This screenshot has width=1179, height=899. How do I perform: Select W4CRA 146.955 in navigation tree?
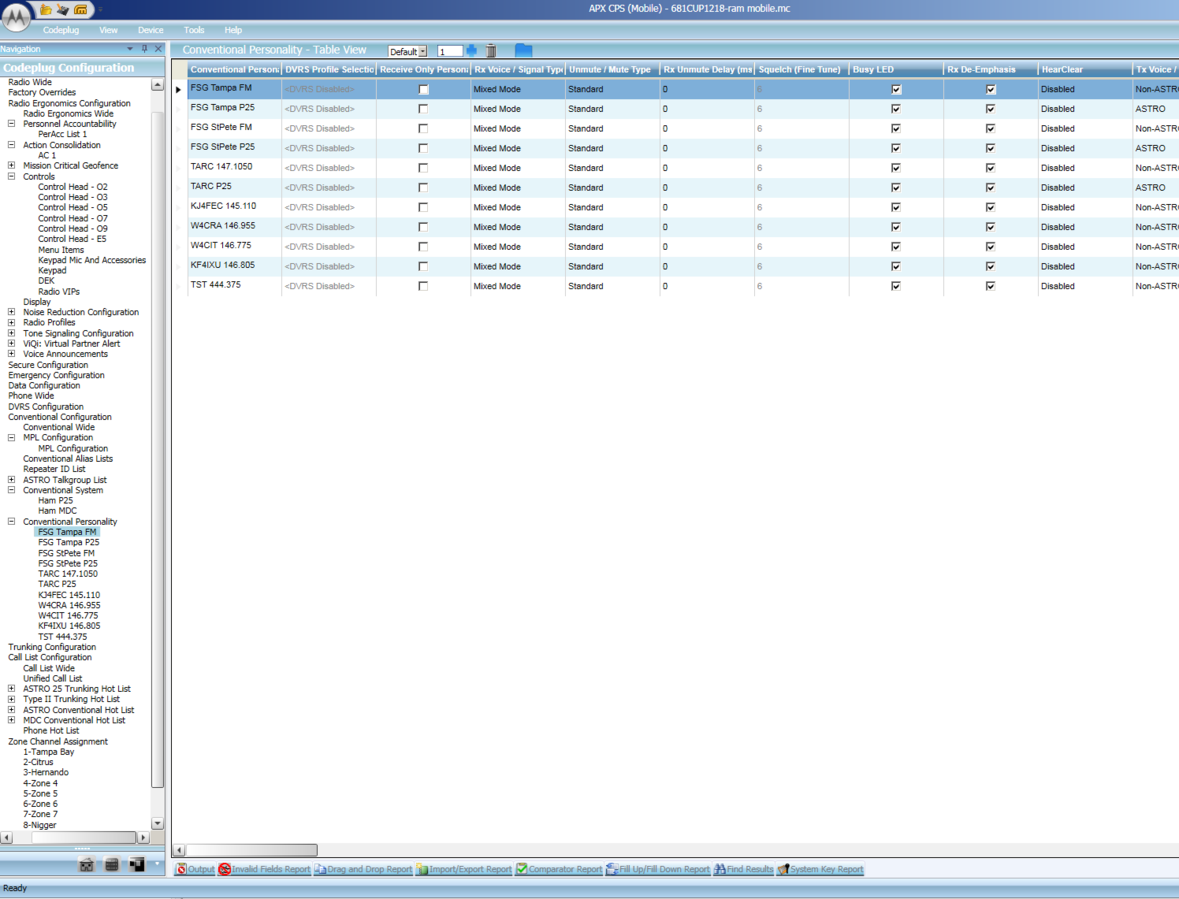pyautogui.click(x=69, y=605)
